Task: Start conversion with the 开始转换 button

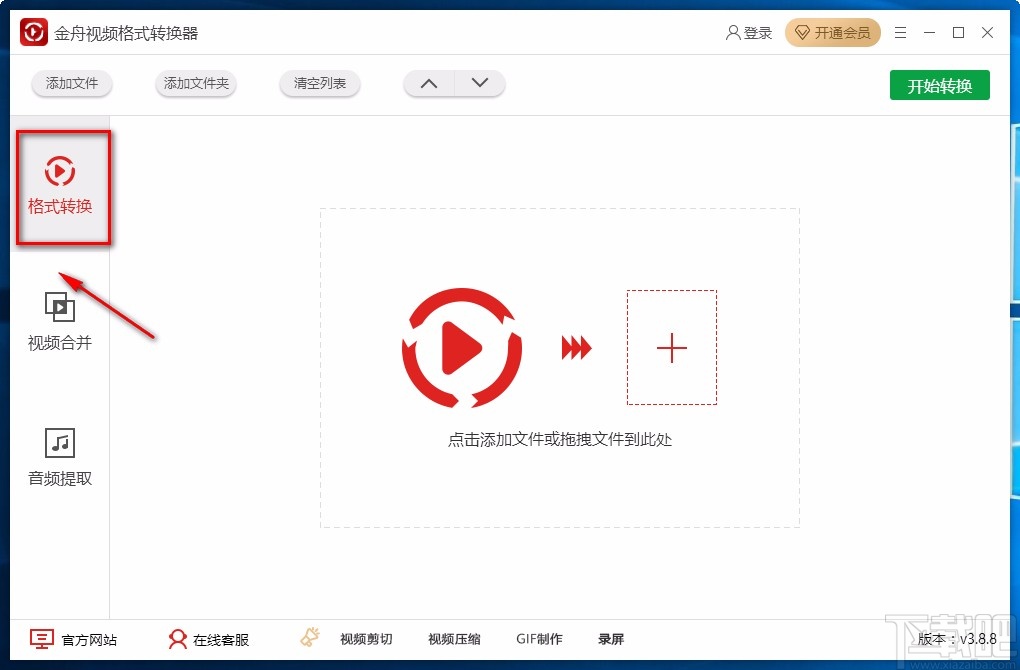Action: (x=938, y=85)
